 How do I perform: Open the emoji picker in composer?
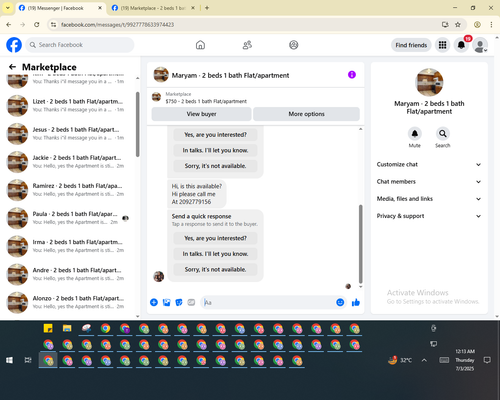[x=340, y=302]
